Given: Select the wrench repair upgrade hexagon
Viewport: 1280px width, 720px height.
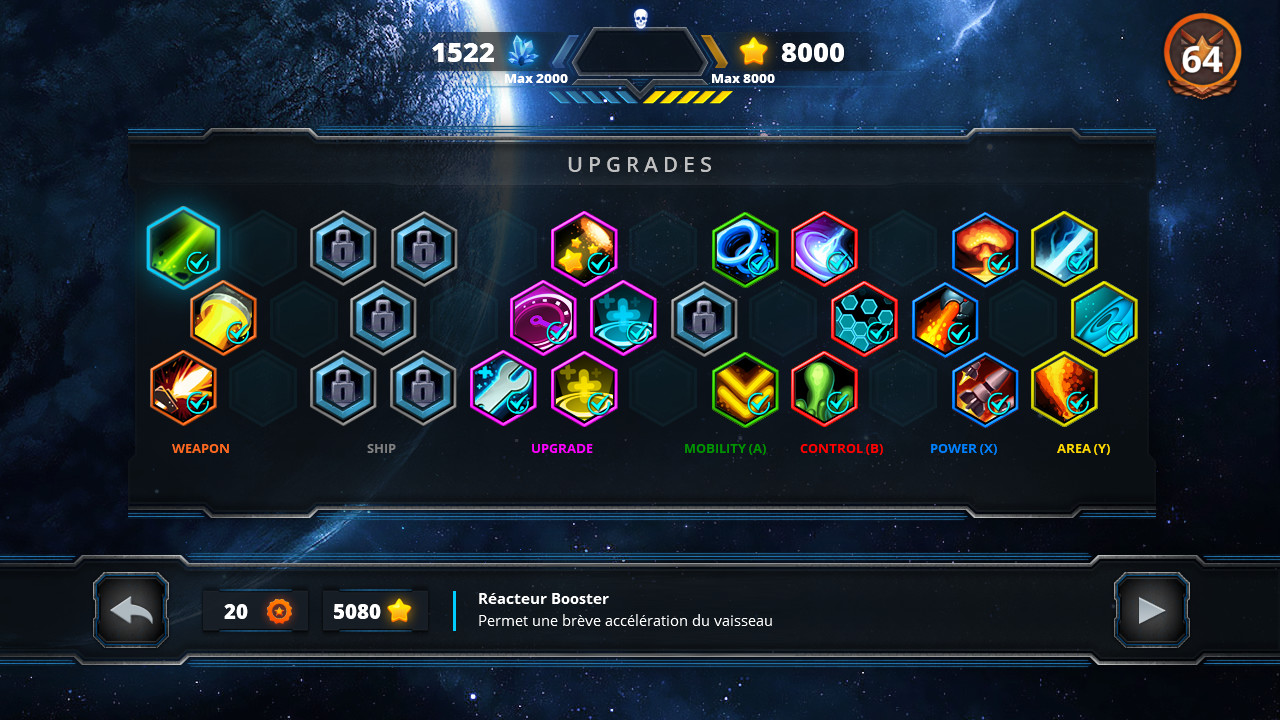Looking at the screenshot, I should [x=503, y=389].
